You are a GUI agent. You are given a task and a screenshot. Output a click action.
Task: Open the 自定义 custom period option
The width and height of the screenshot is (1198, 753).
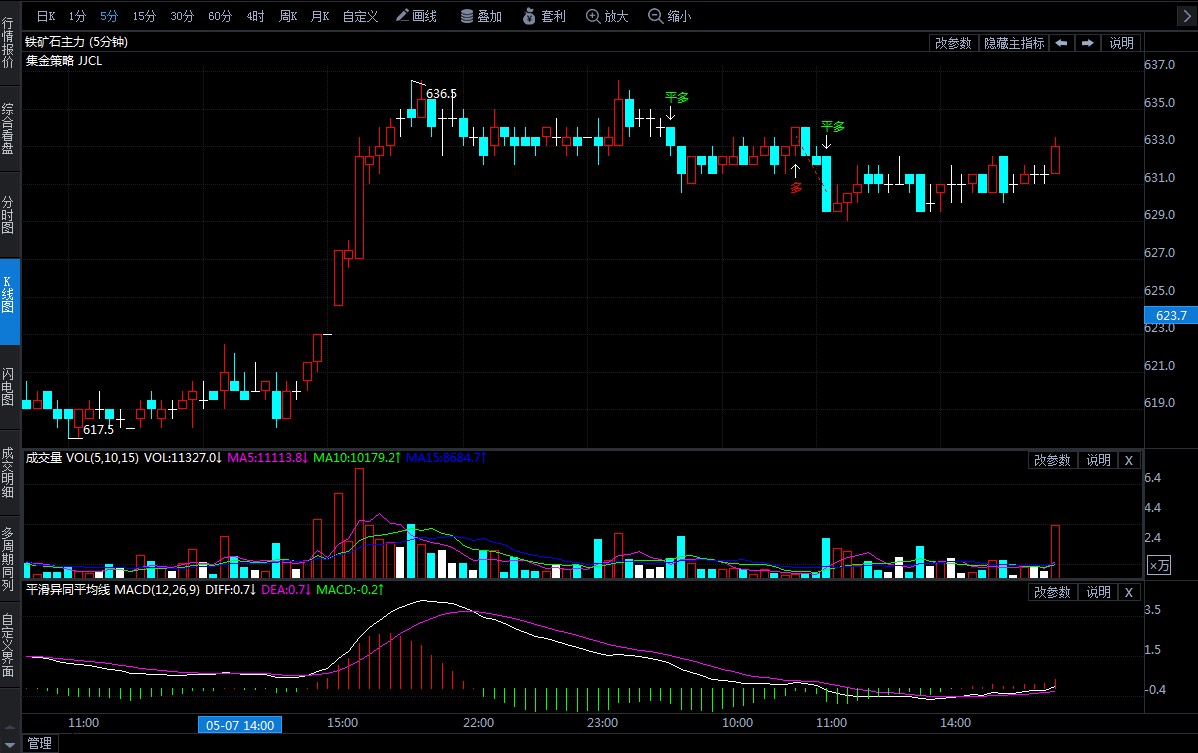tap(360, 16)
